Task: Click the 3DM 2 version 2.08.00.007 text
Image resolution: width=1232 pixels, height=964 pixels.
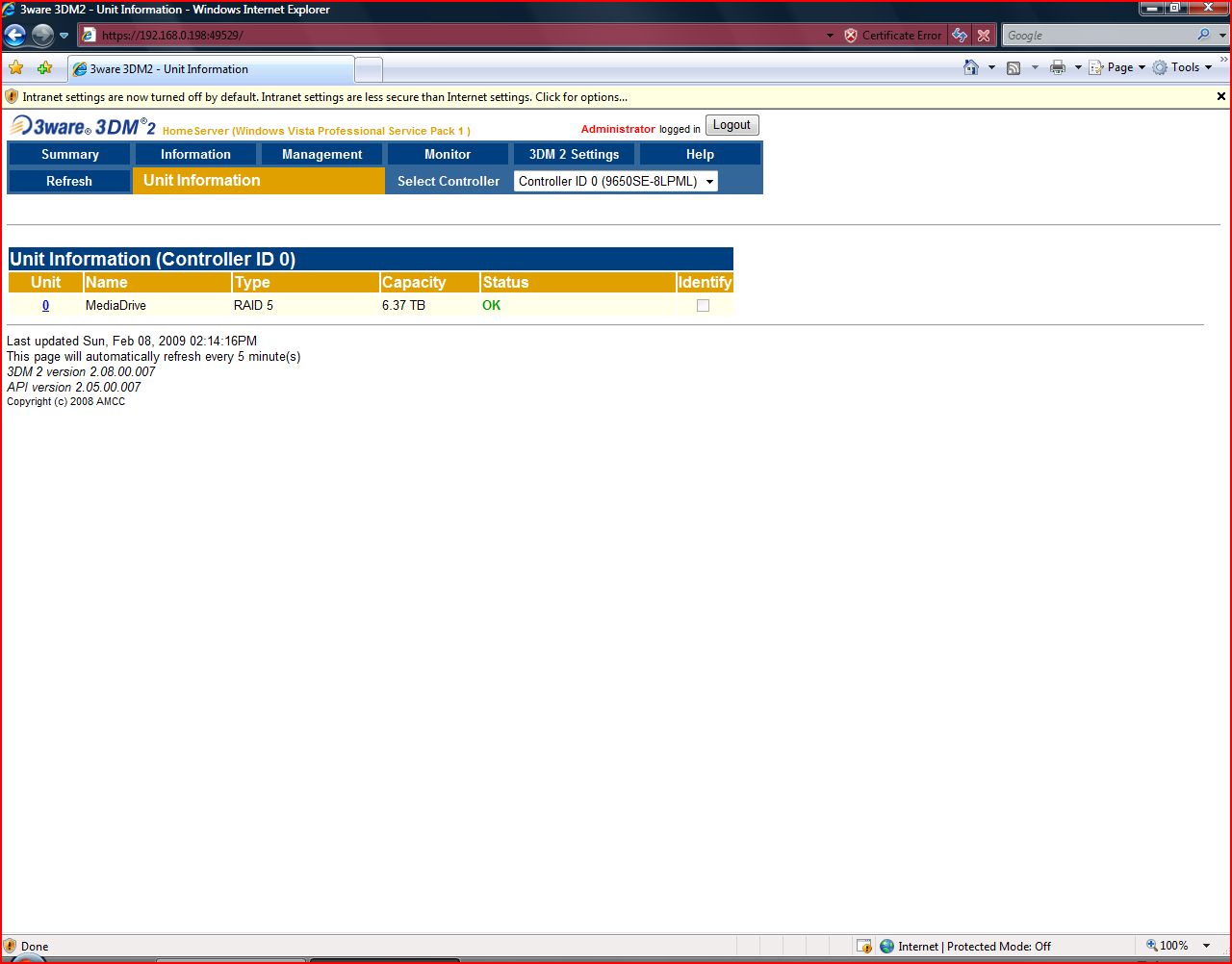Action: point(81,371)
